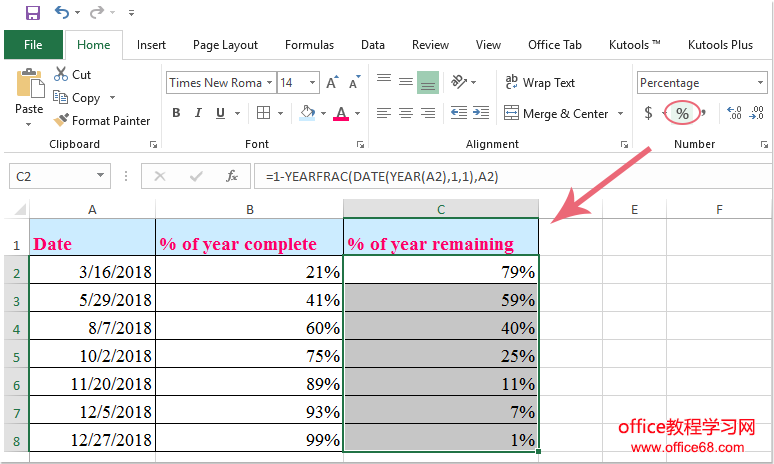
Task: Click the Insert Function fx icon
Action: [232, 176]
